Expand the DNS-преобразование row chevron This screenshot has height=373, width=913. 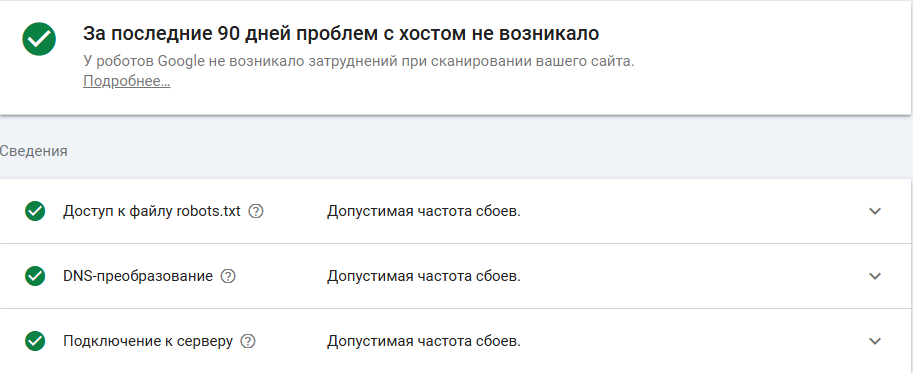coord(875,276)
